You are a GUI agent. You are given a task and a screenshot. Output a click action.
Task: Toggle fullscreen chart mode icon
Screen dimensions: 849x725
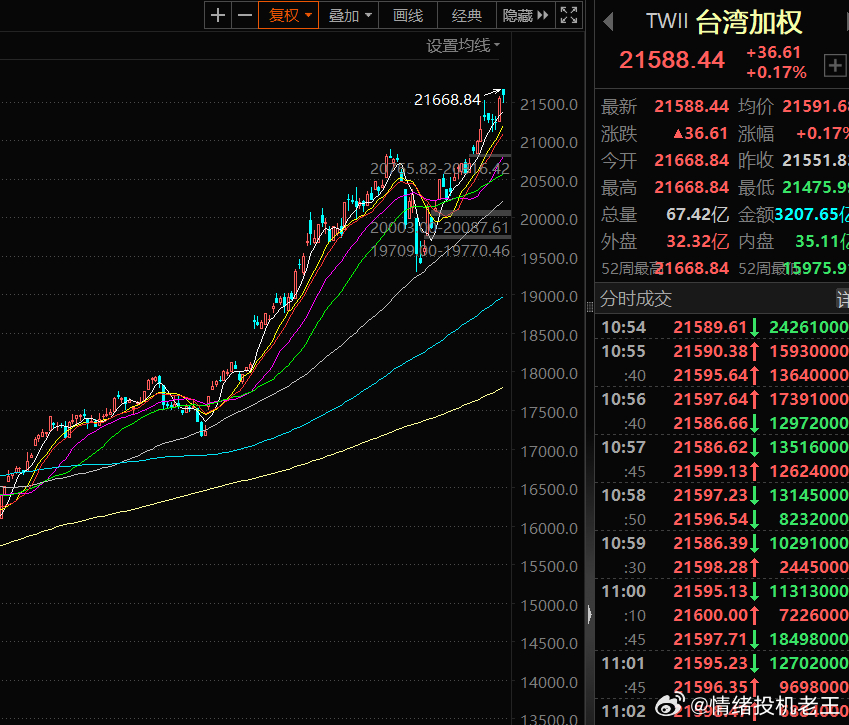569,15
